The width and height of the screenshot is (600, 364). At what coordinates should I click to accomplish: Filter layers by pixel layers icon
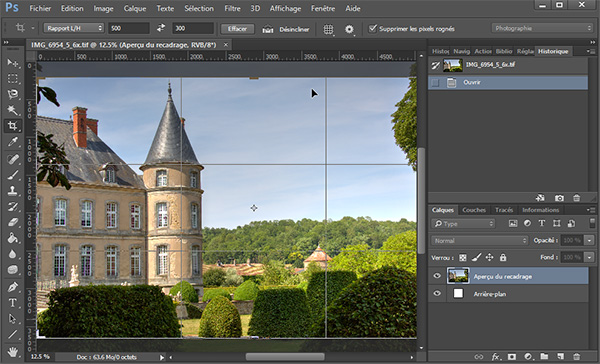point(513,224)
